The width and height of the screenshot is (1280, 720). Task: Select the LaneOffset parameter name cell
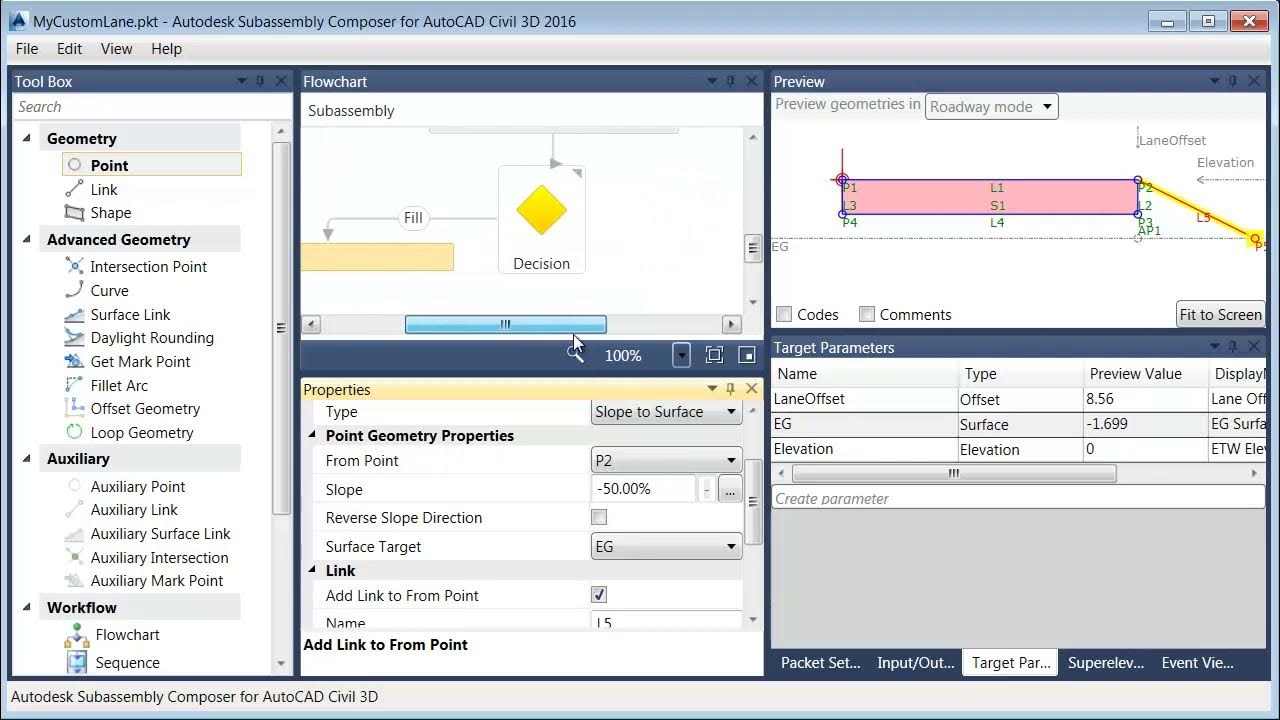(864, 398)
